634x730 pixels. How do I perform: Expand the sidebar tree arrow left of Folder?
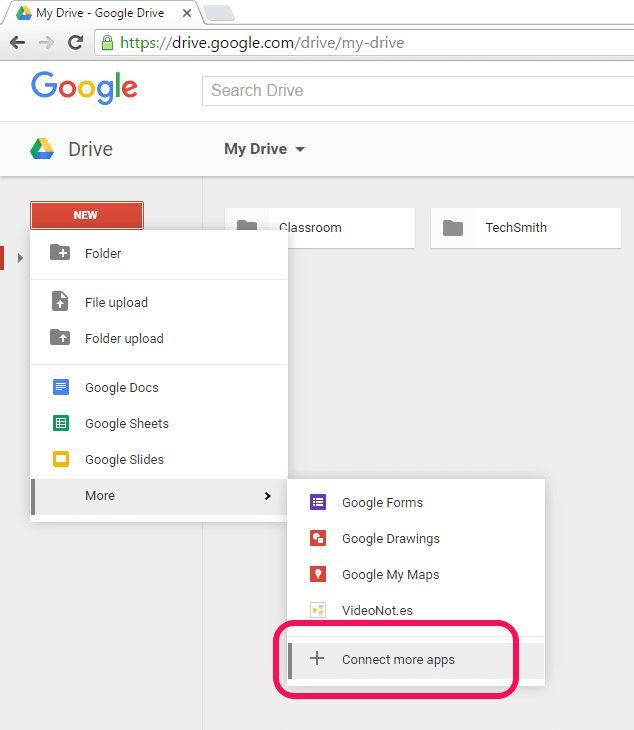click(20, 257)
